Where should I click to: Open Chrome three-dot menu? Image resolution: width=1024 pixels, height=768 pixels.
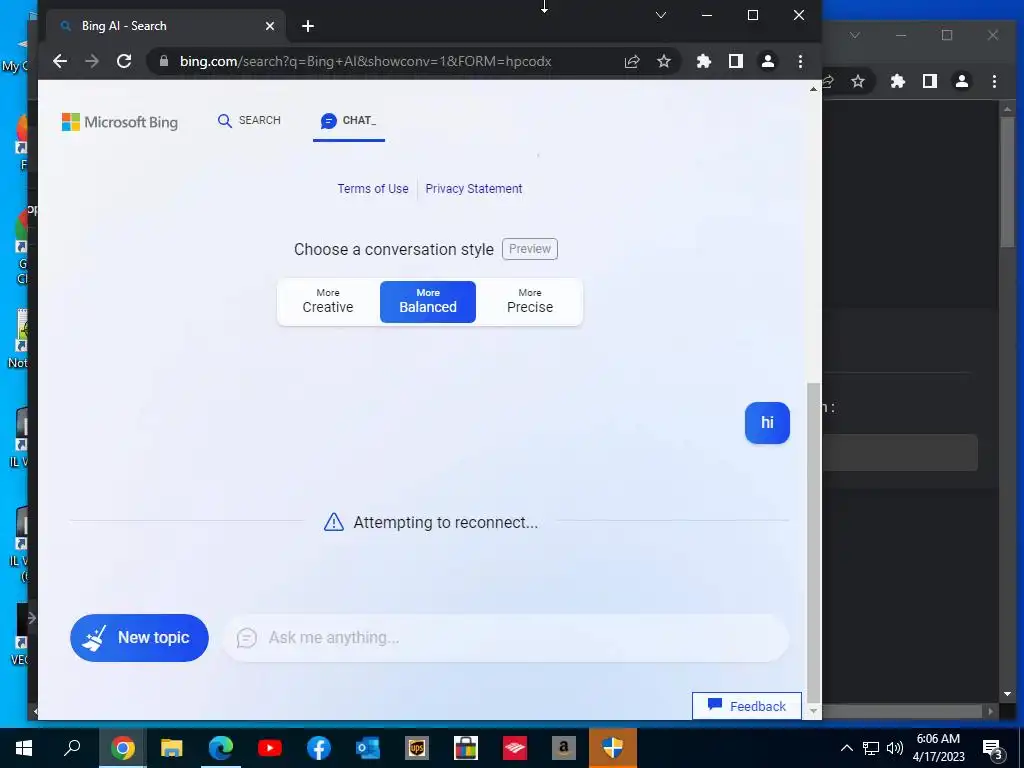point(800,61)
